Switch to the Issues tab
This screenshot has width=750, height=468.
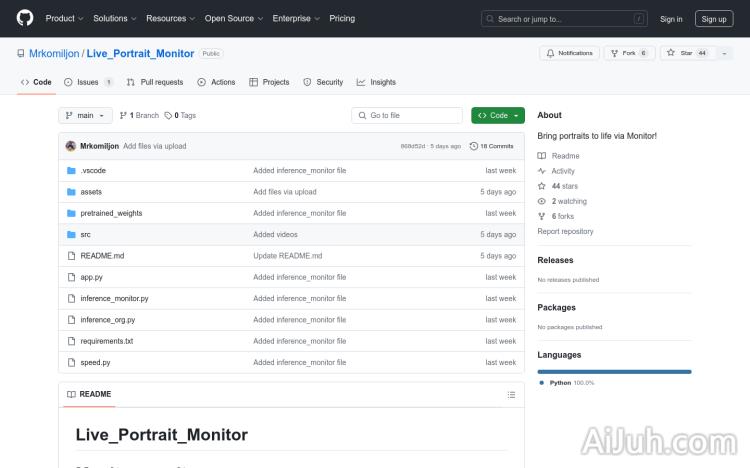click(x=88, y=82)
